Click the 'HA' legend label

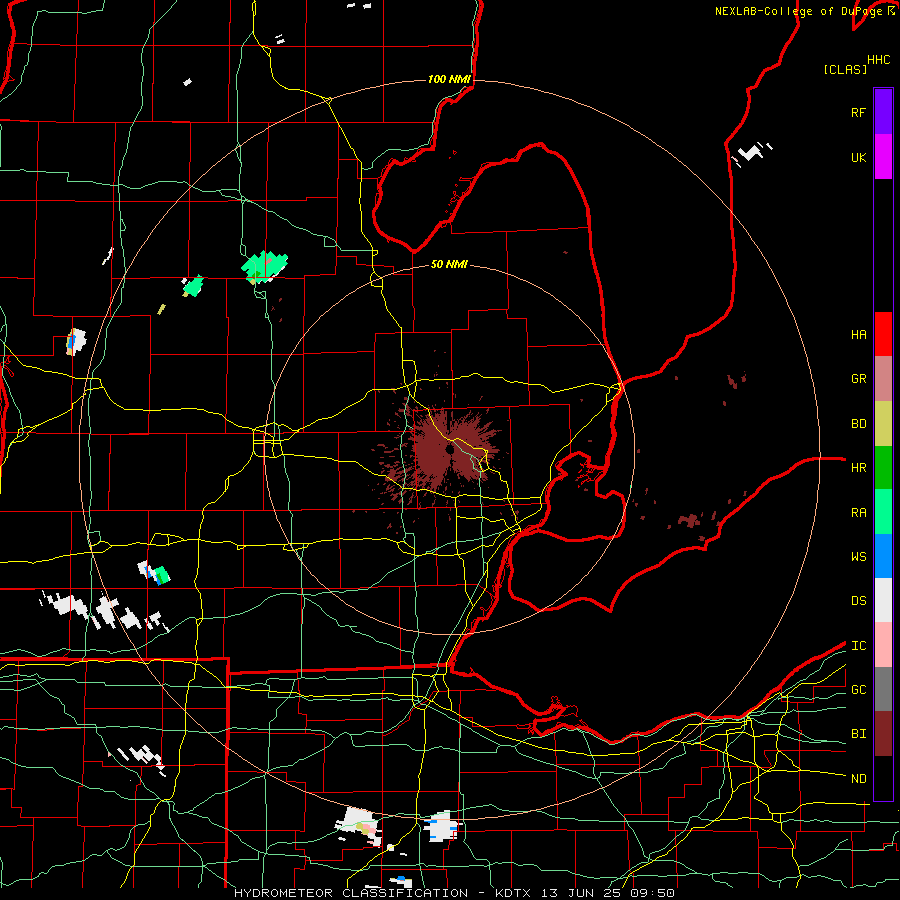point(858,335)
